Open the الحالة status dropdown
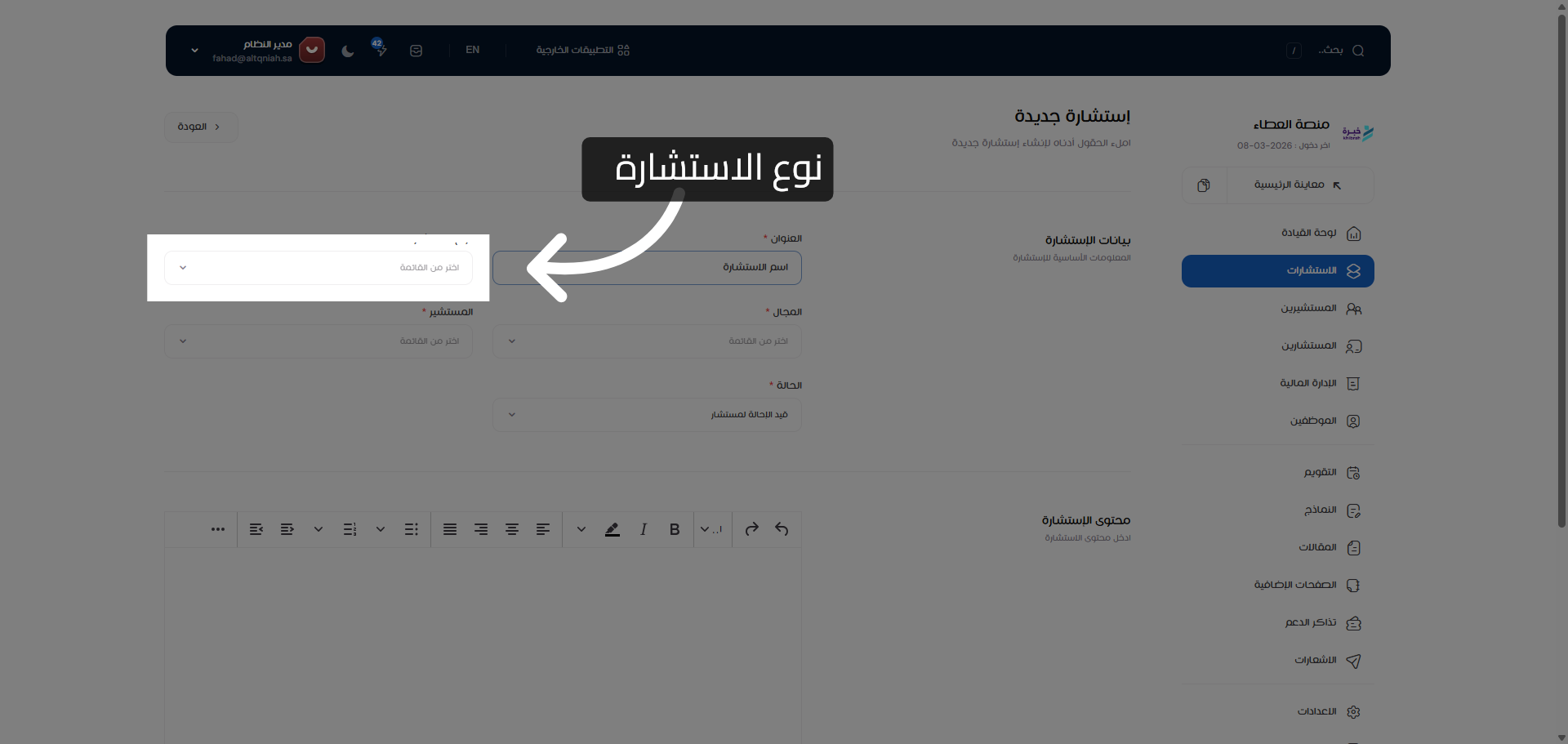This screenshot has width=1568, height=744. [646, 414]
